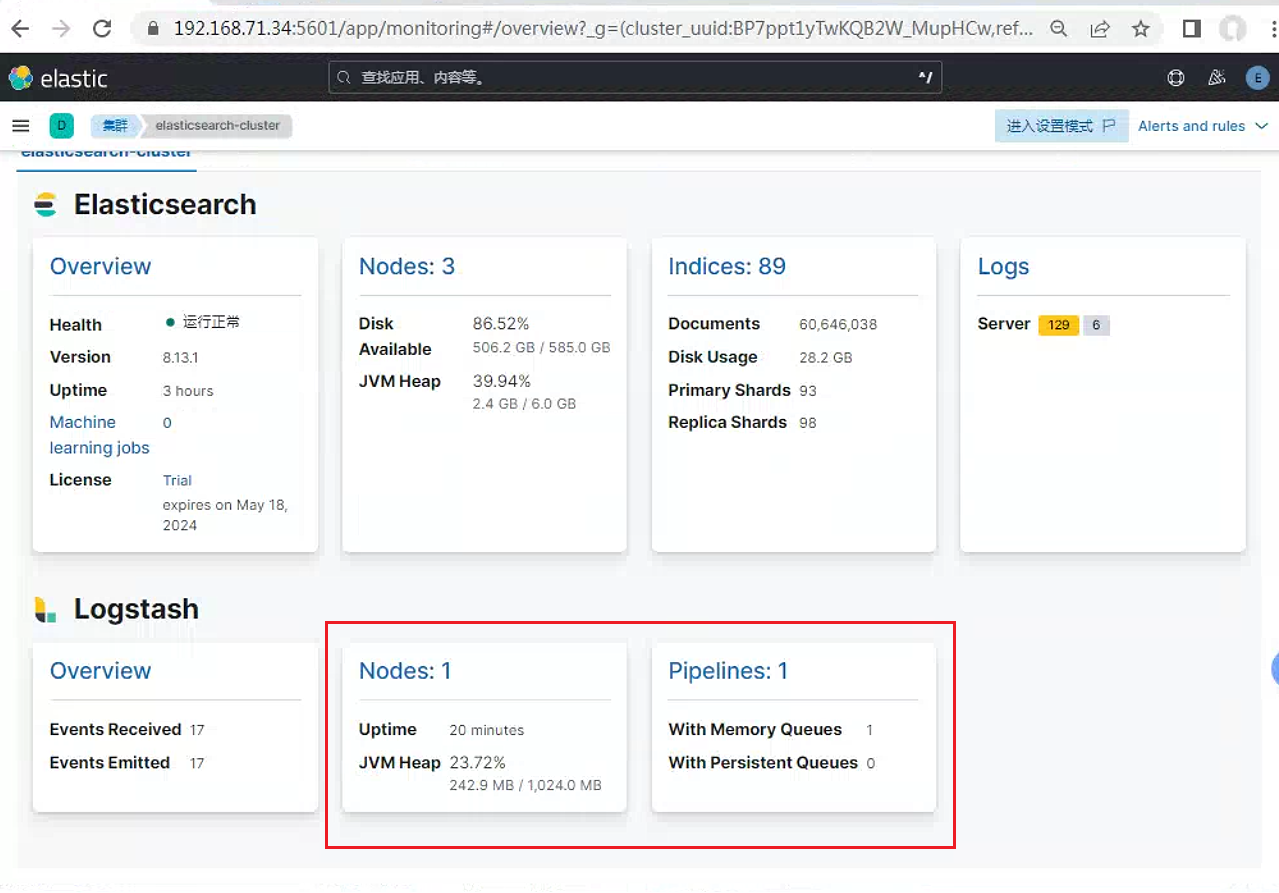Screen dimensions: 1279x893
Task: Click the elasticsearch-cluster breadcrumb
Action: click(218, 126)
